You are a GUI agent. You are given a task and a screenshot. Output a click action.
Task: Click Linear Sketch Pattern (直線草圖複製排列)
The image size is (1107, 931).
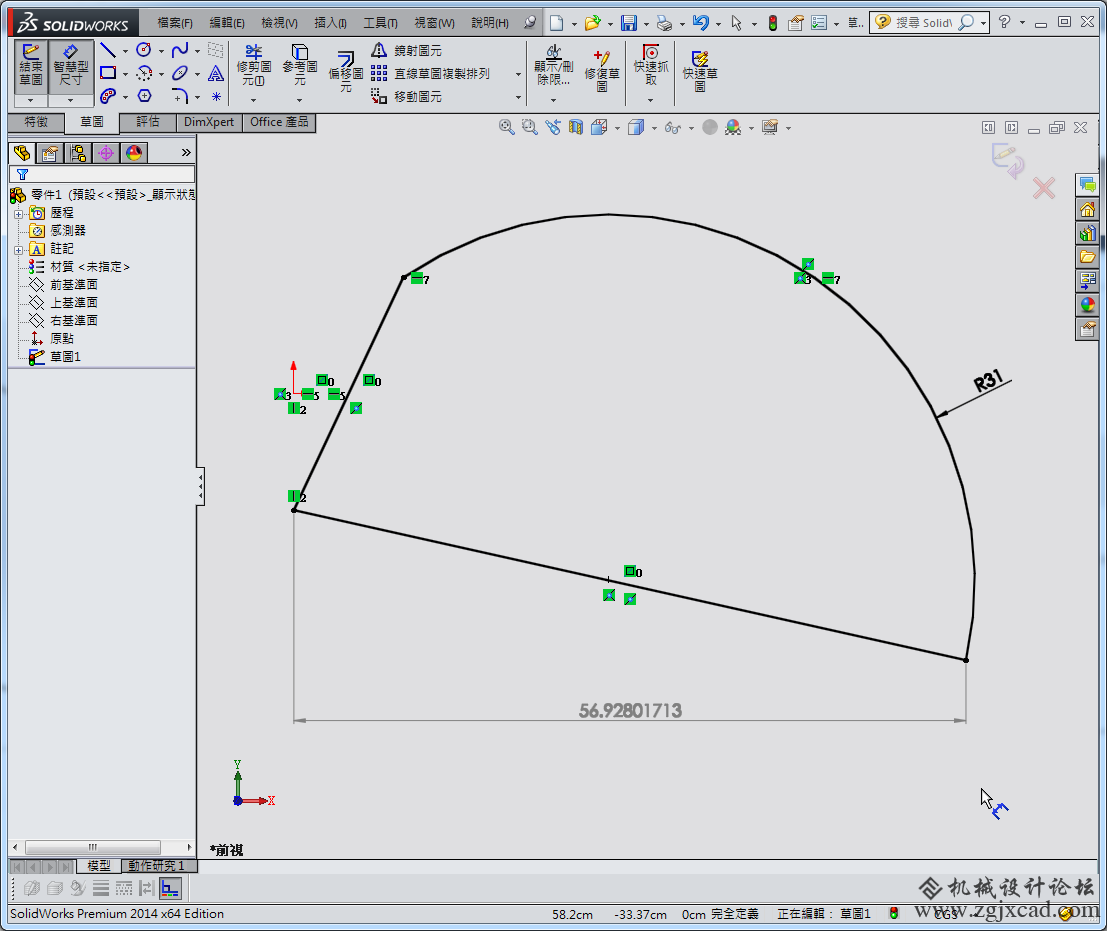click(x=430, y=73)
